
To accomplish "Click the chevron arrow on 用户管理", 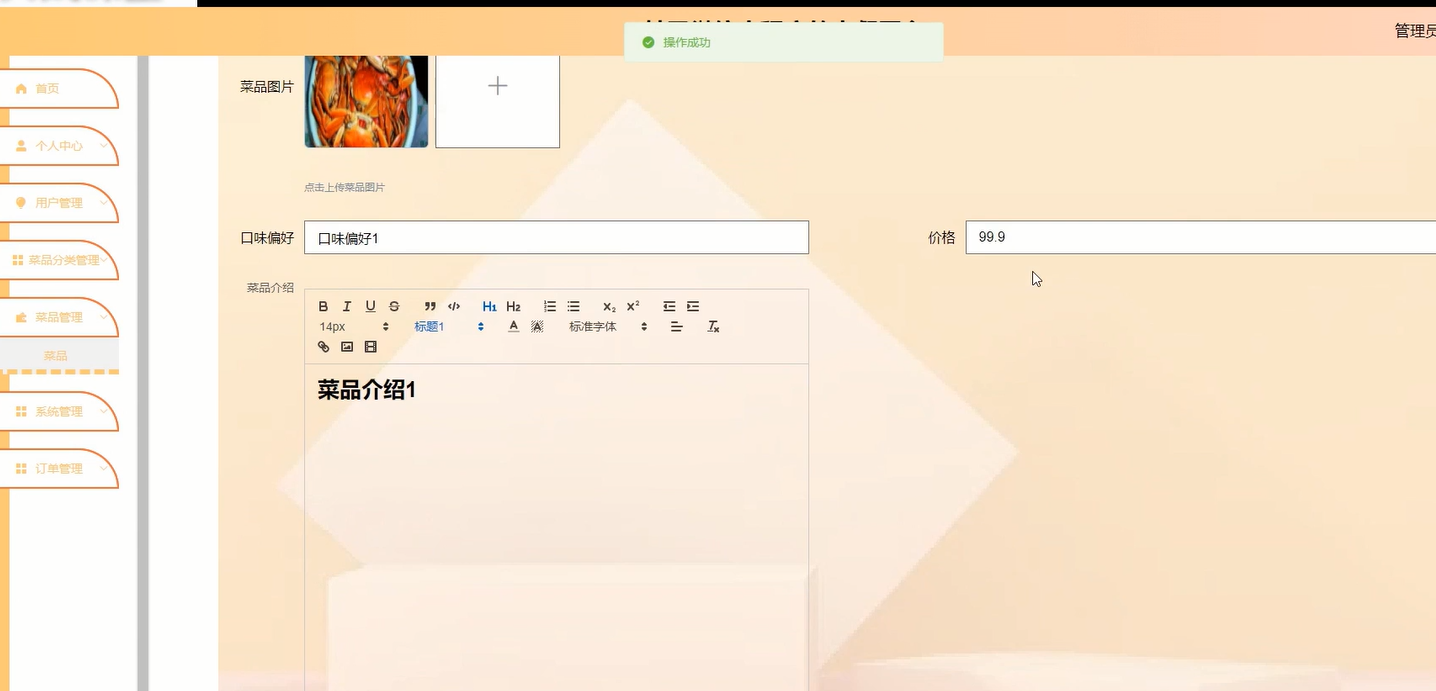I will pyautogui.click(x=103, y=203).
